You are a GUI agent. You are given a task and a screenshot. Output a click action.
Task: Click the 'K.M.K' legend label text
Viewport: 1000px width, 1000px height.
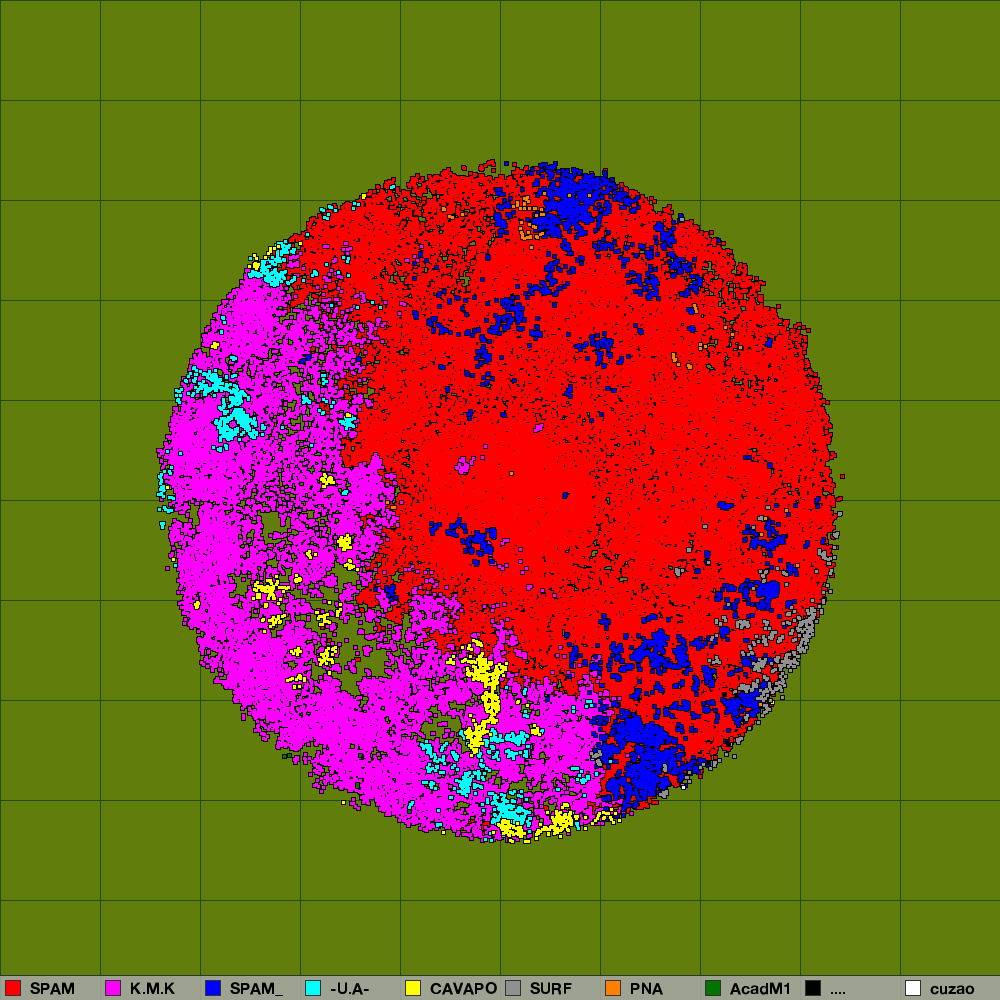pyautogui.click(x=152, y=989)
